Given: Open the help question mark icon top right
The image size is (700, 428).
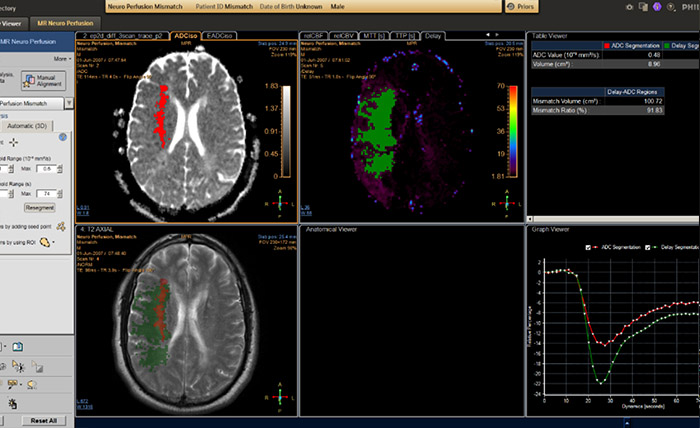Looking at the screenshot, I should [671, 7].
